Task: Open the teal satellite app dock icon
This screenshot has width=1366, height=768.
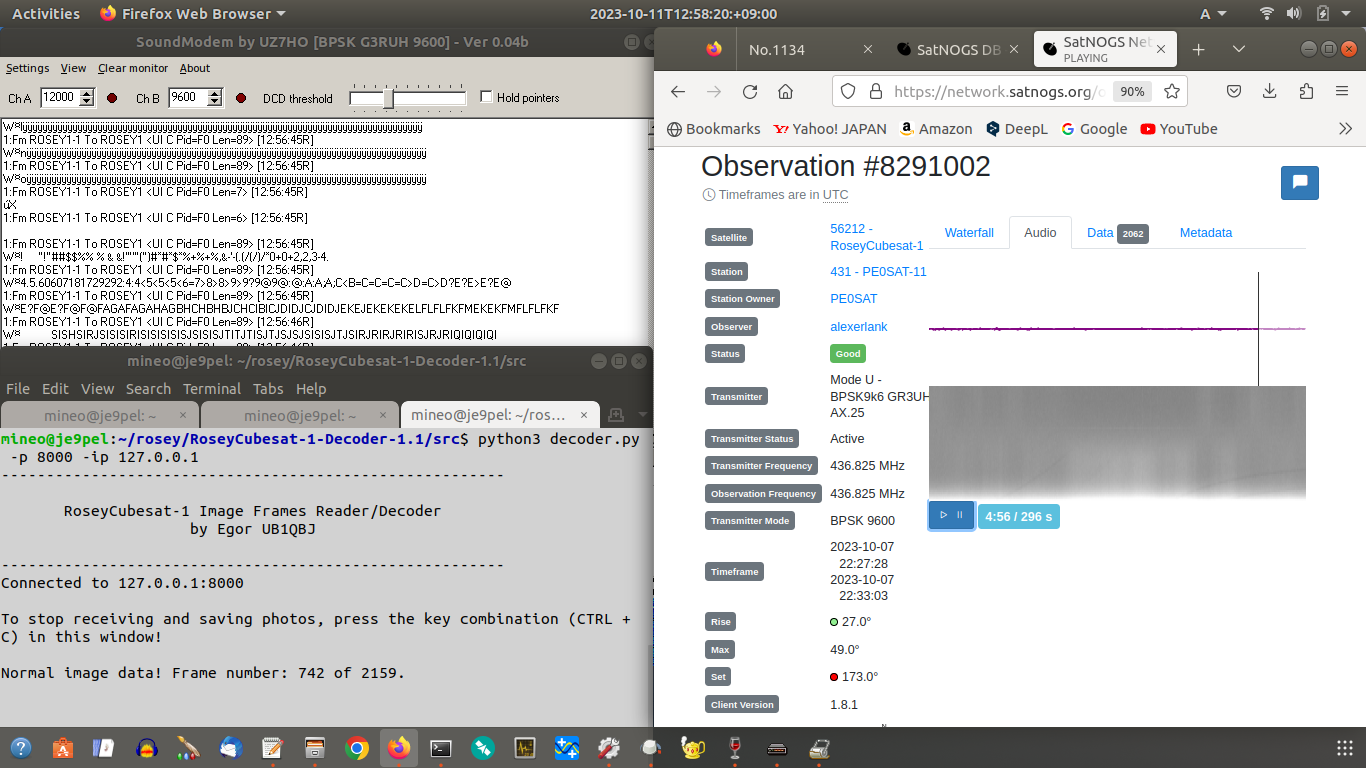Action: click(x=483, y=748)
